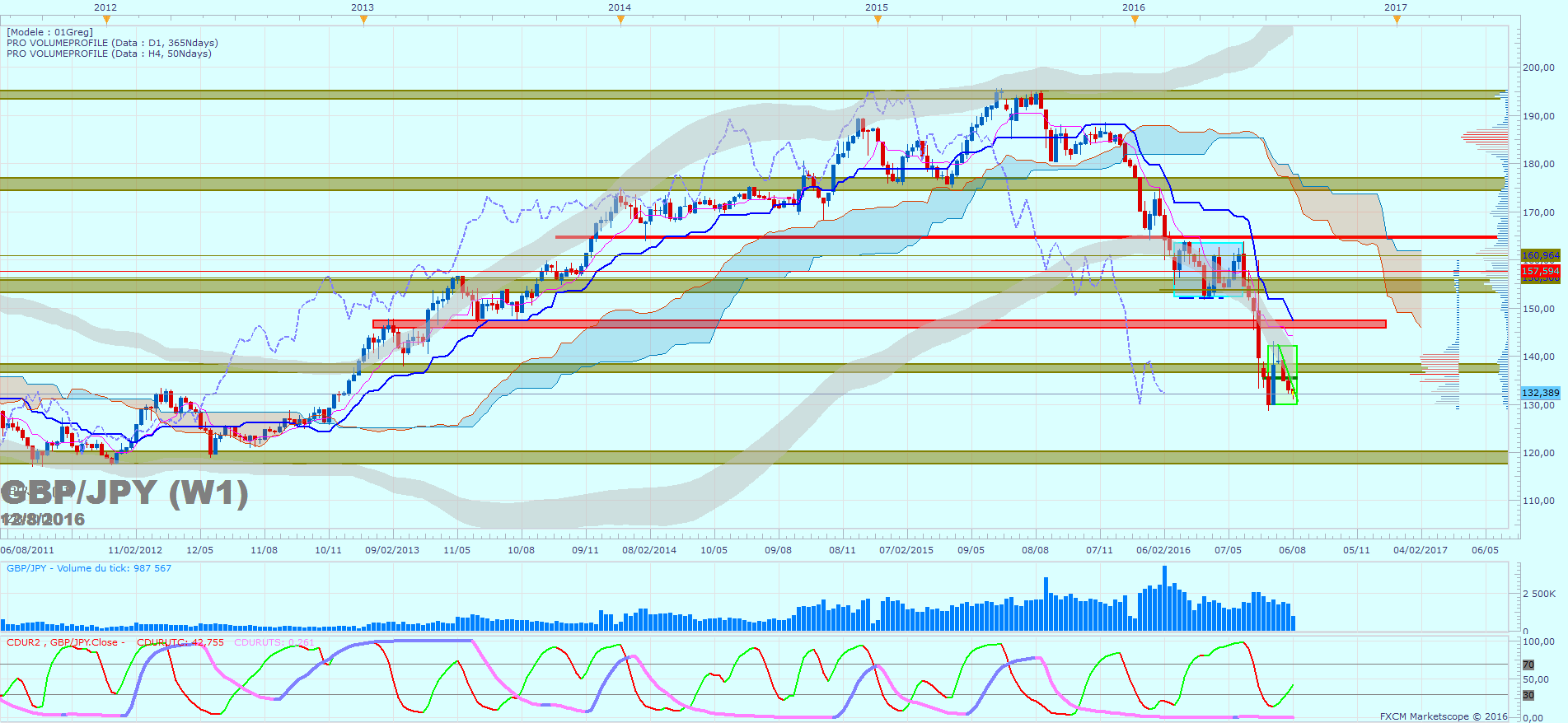Click the 70 oscillator level label
This screenshot has height=723, width=1568.
1528,665
